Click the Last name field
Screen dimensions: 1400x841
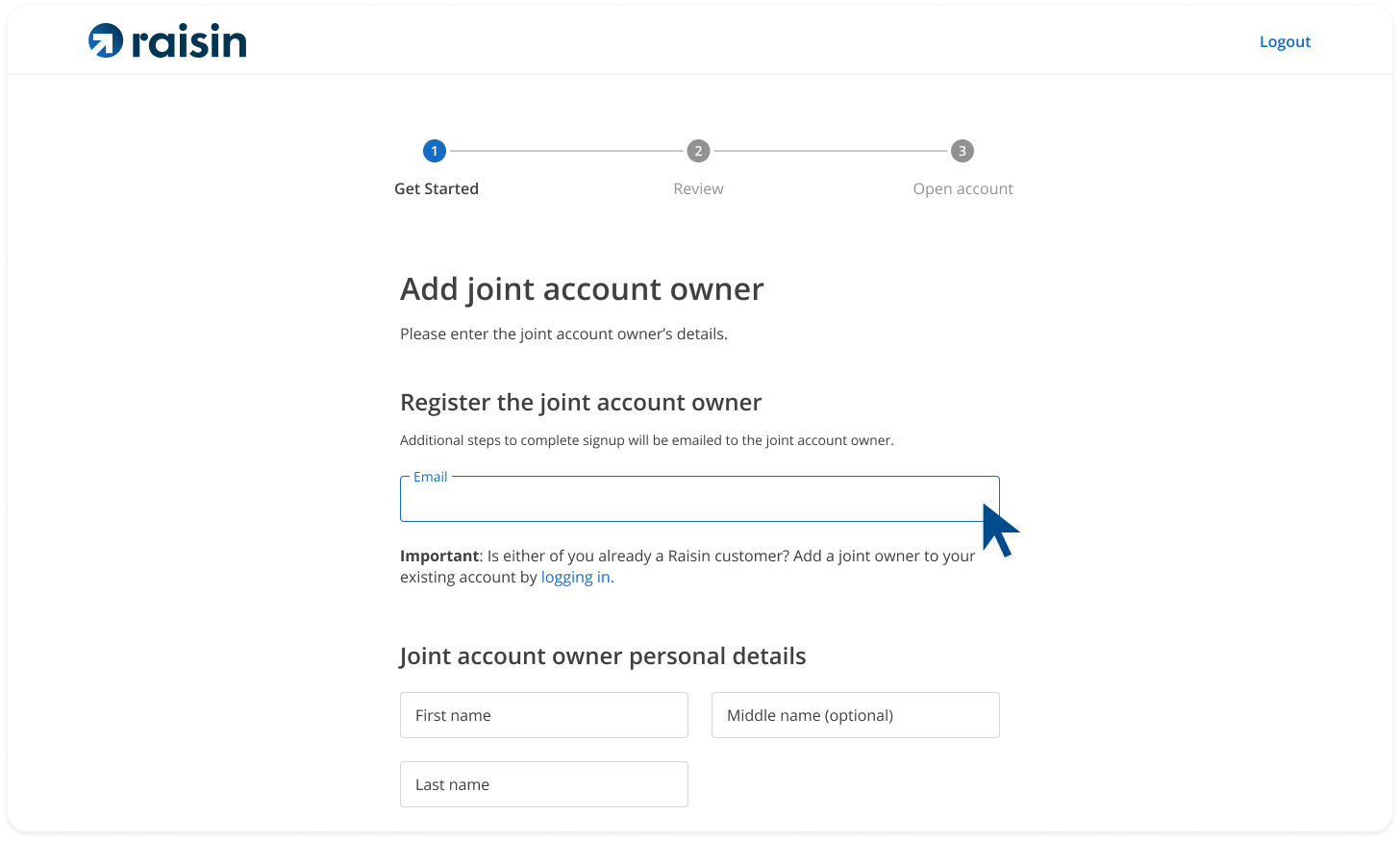(544, 784)
